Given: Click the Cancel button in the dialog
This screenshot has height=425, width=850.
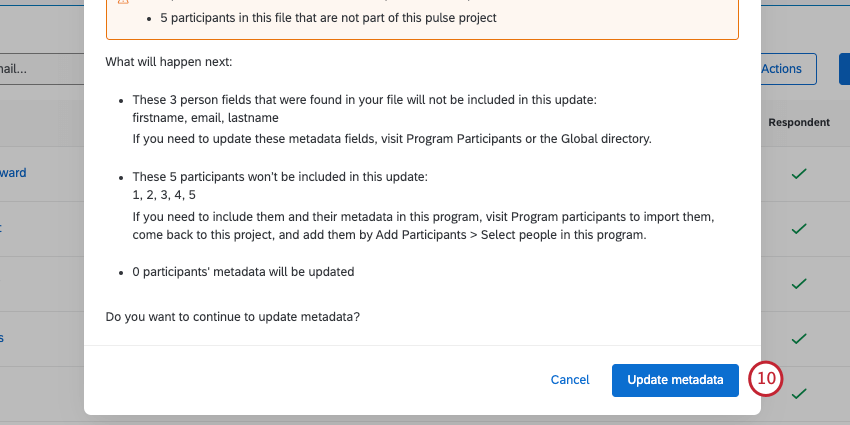Looking at the screenshot, I should (x=570, y=380).
